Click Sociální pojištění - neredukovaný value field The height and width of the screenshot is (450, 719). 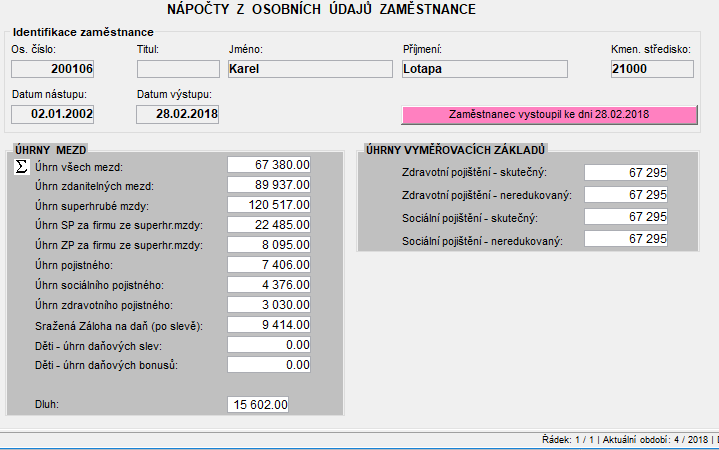[x=625, y=239]
